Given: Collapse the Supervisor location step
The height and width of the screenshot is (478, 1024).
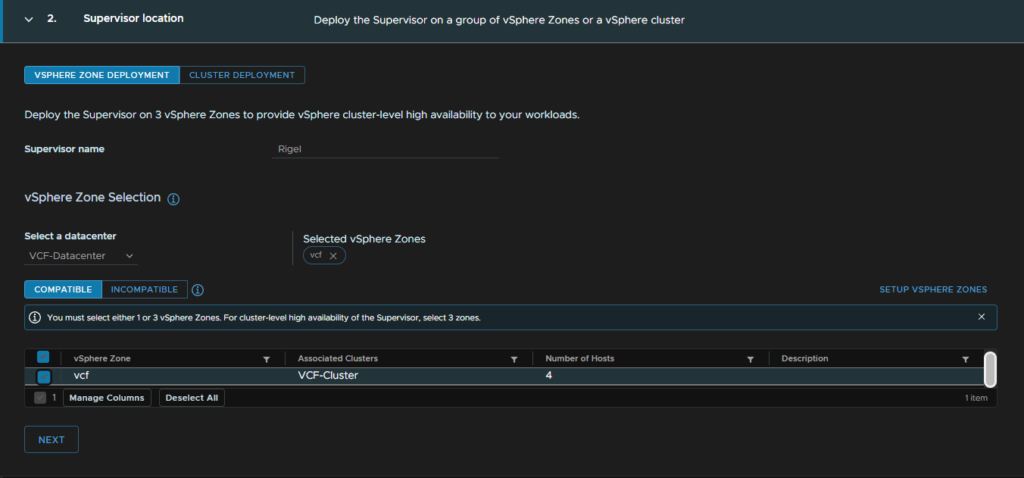Looking at the screenshot, I should [x=28, y=19].
